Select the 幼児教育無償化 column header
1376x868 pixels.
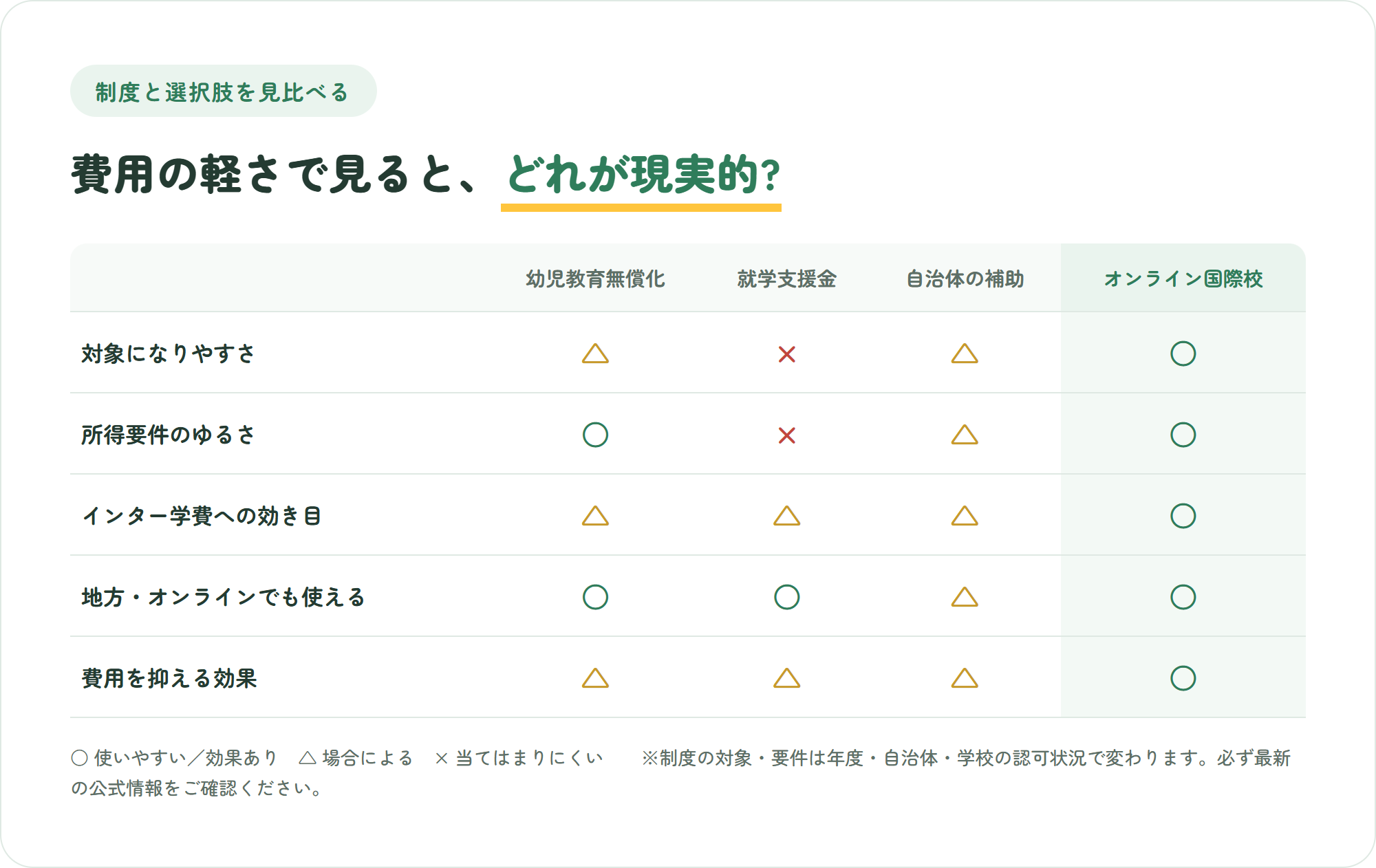pyautogui.click(x=595, y=279)
